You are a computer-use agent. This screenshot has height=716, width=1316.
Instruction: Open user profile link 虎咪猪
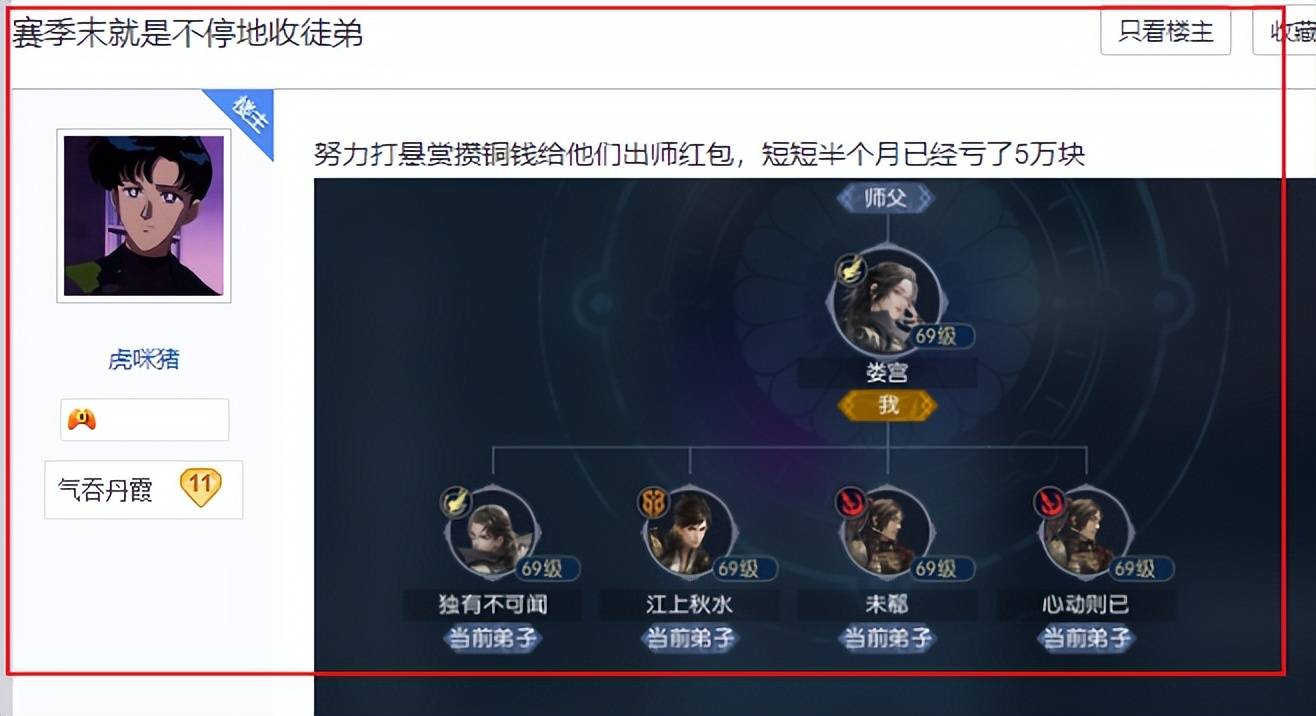(x=144, y=360)
